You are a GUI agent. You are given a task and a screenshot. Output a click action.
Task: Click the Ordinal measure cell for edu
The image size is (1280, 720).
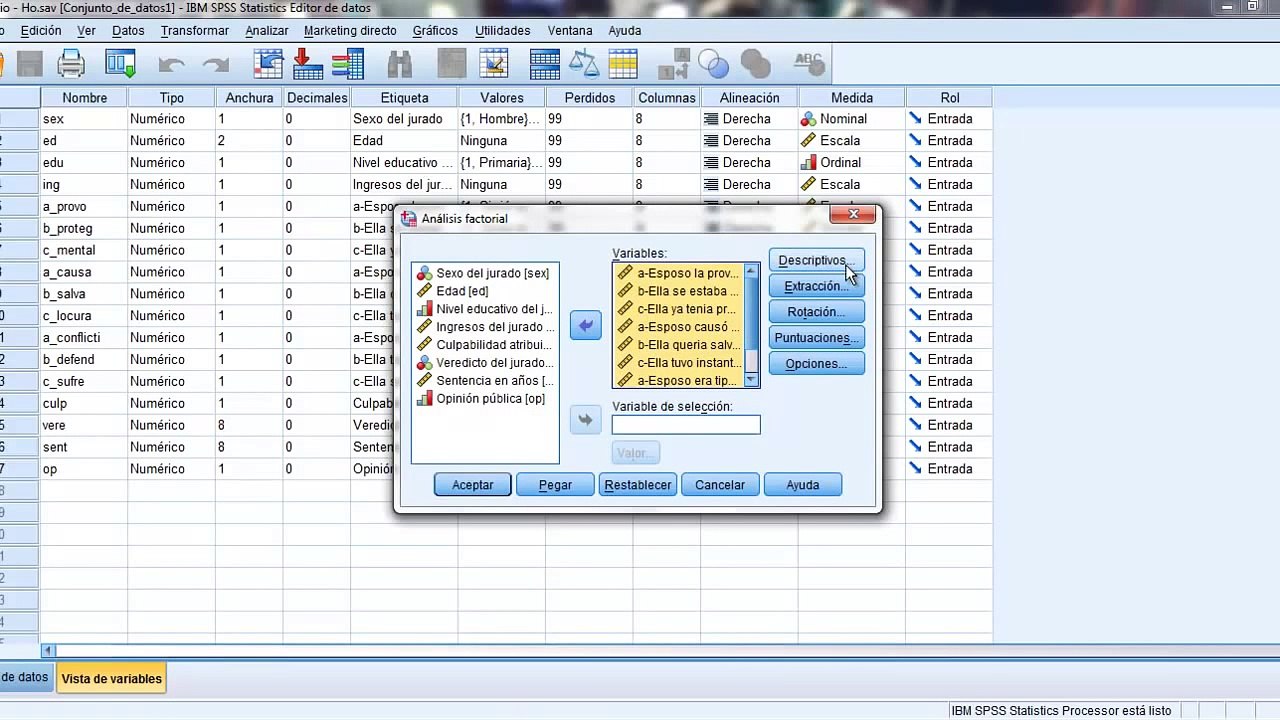pos(851,163)
